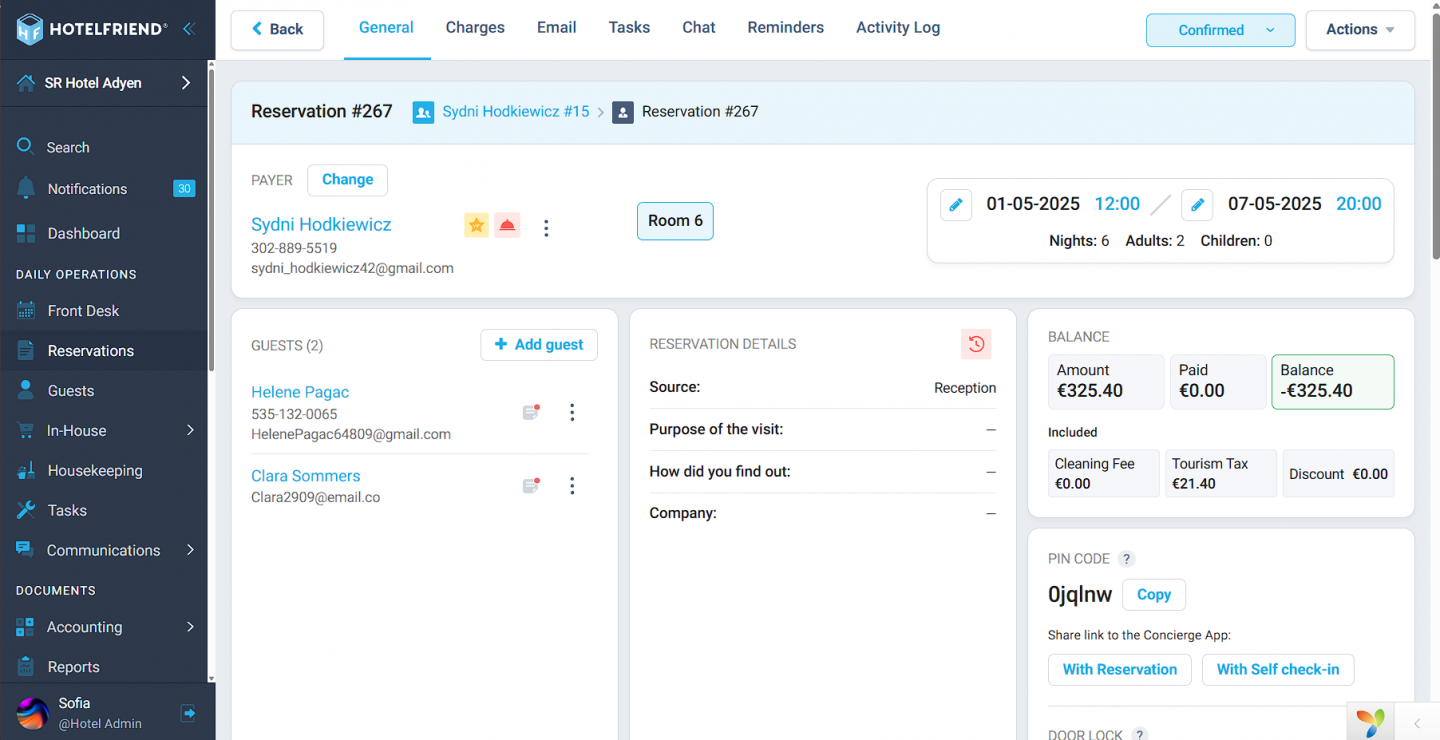
Task: Share link With Self check-in
Action: 1277,670
